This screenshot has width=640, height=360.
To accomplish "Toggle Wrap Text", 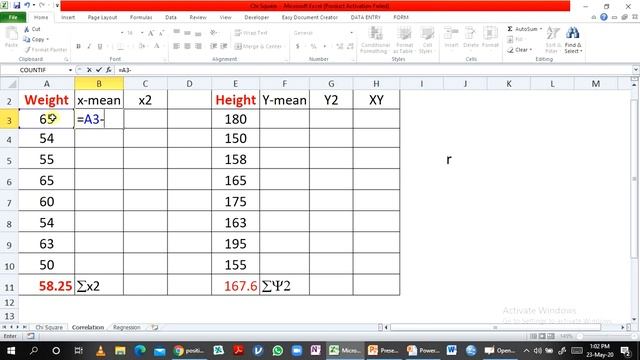I will pos(251,33).
